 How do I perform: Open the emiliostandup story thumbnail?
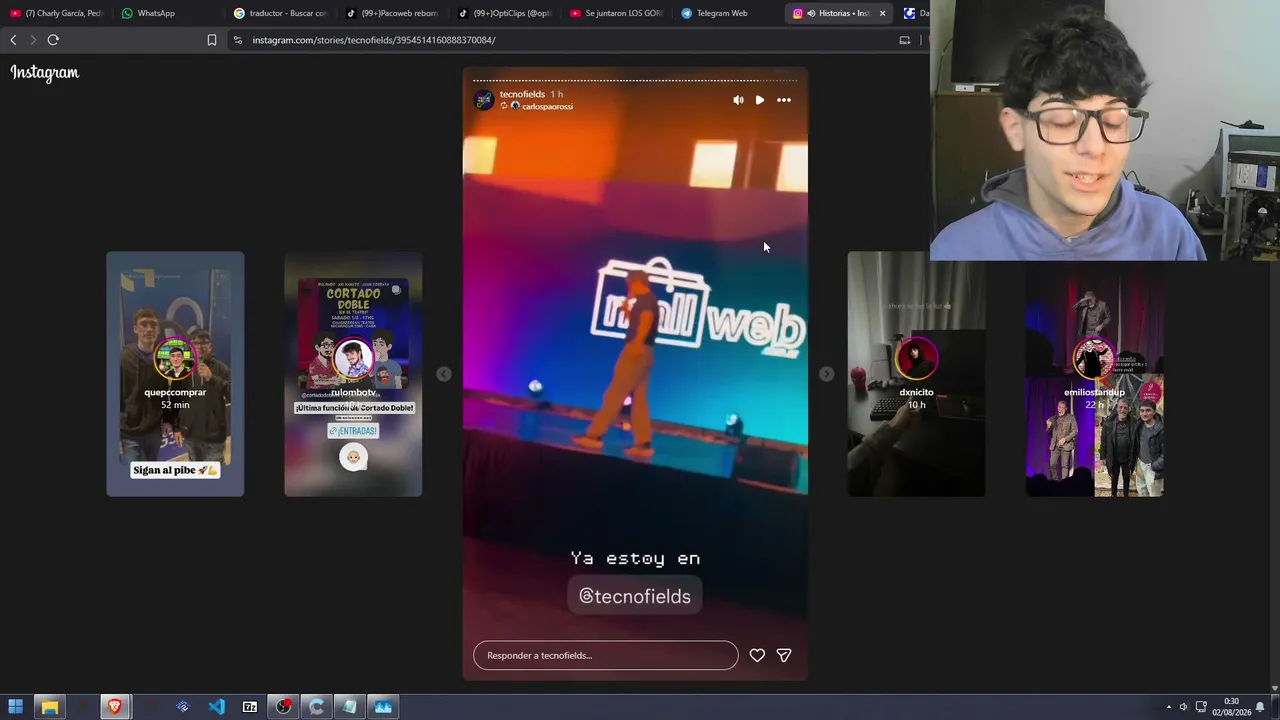click(1094, 374)
